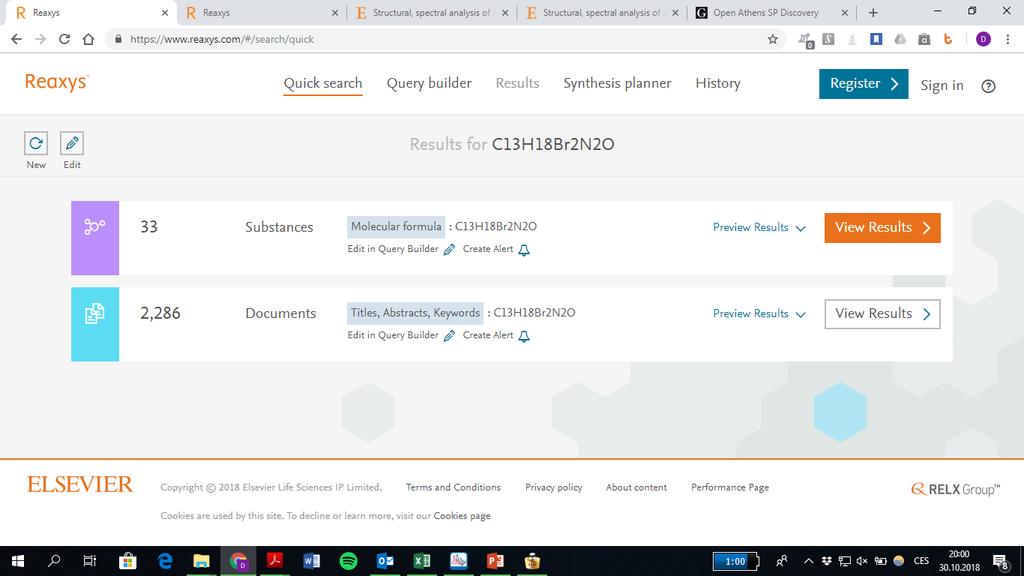Click the Edit pencil icon
Image resolution: width=1024 pixels, height=576 pixels.
pyautogui.click(x=72, y=143)
